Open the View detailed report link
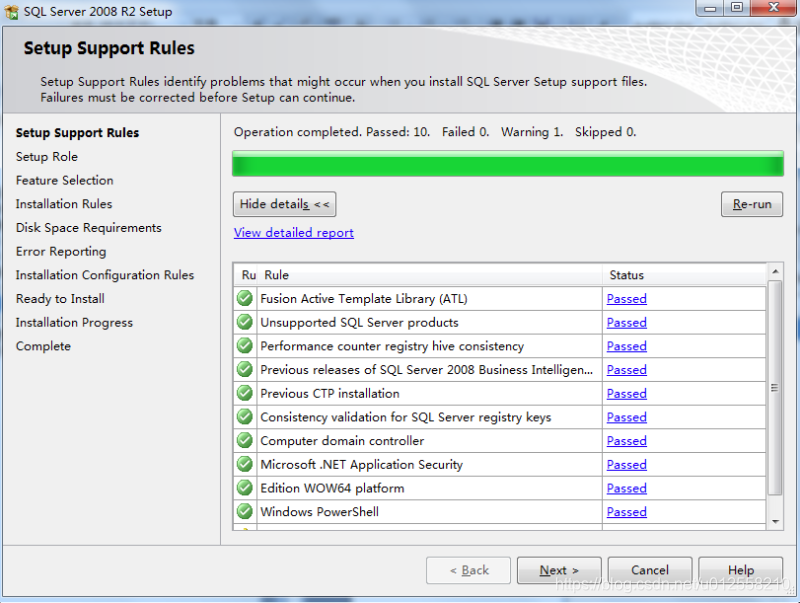 293,233
